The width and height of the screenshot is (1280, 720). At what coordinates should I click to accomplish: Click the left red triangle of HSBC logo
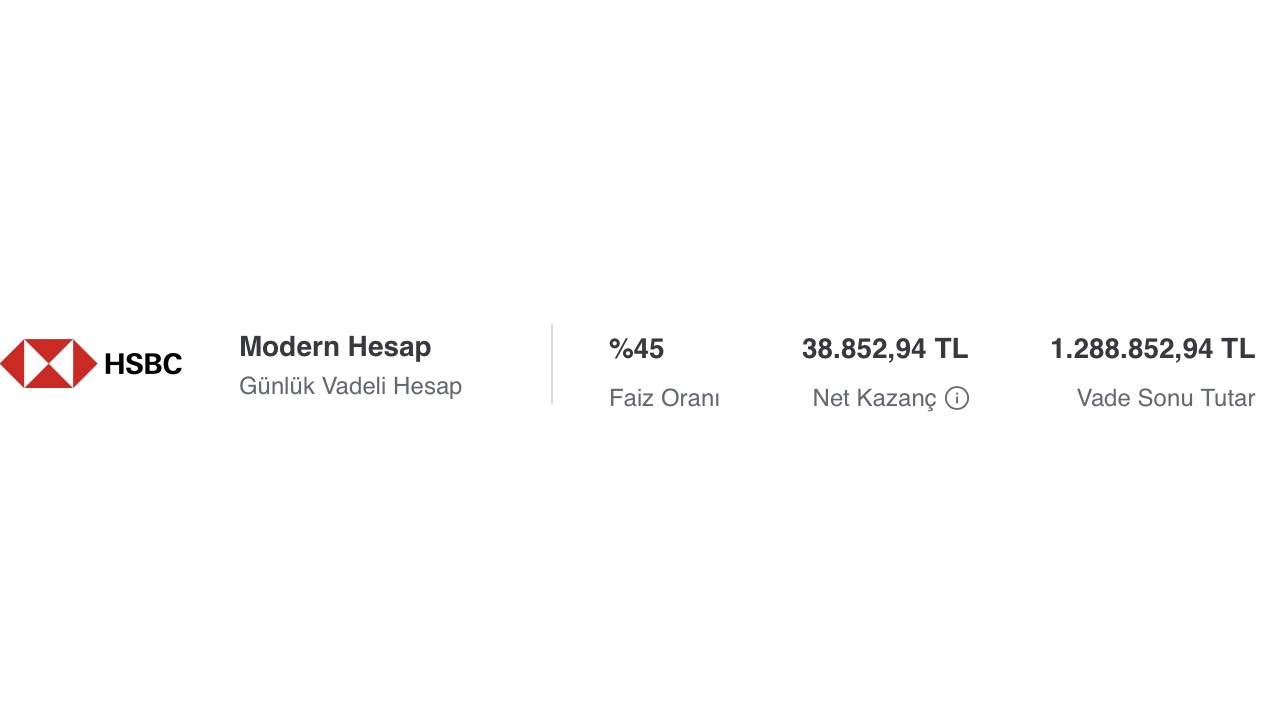11,363
